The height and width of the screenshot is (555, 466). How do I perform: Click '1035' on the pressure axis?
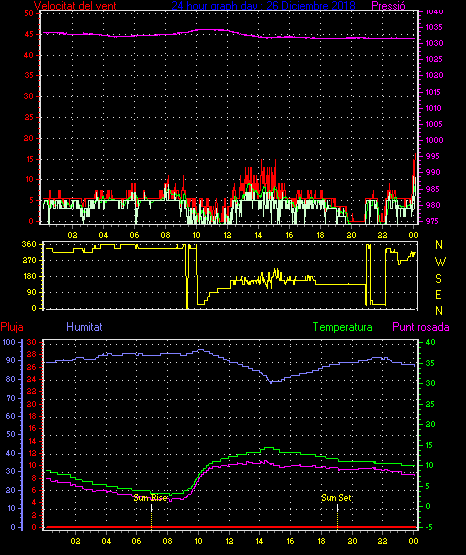pyautogui.click(x=433, y=27)
